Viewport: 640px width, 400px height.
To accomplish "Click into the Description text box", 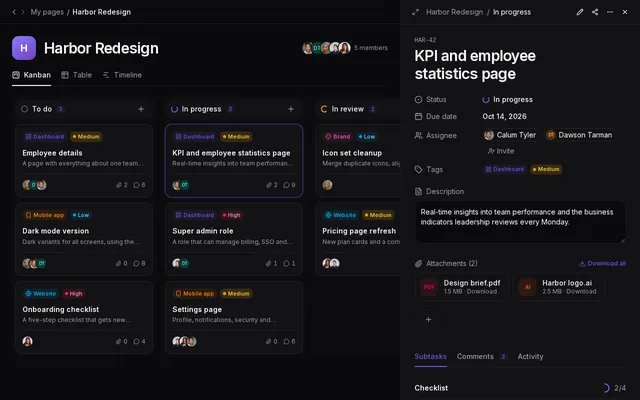I will (x=520, y=222).
